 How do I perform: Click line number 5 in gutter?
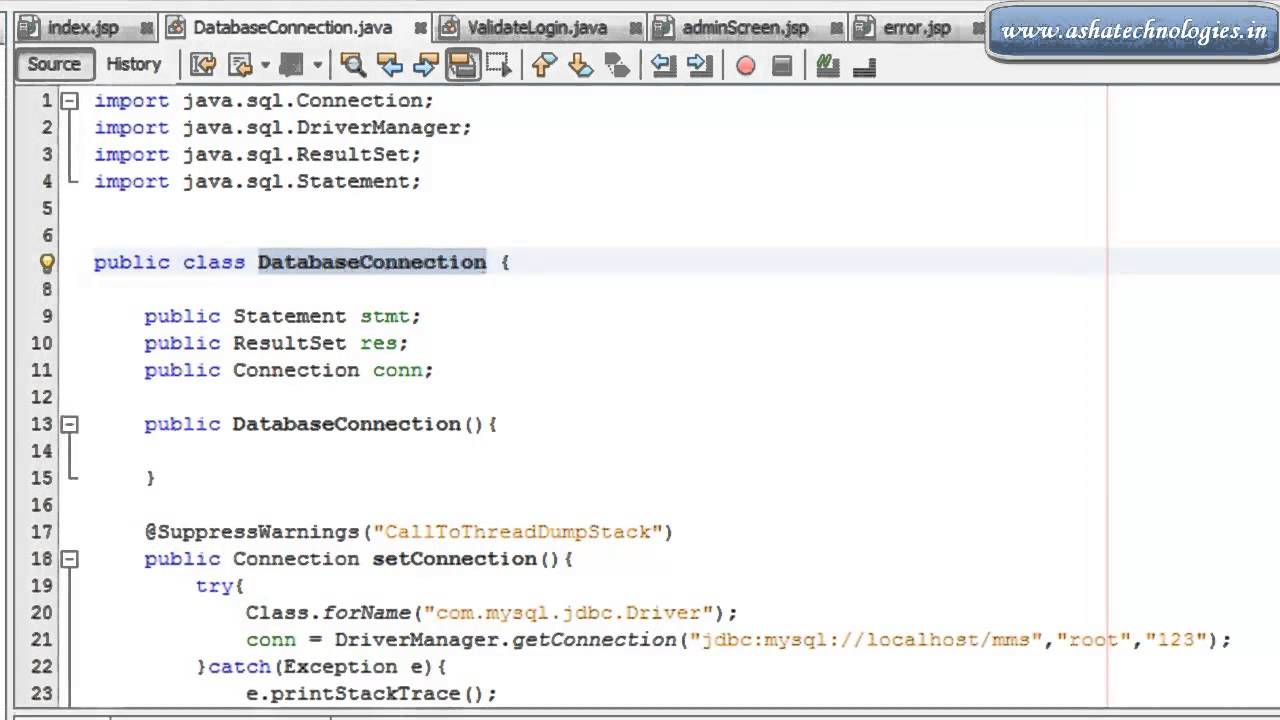tap(46, 209)
